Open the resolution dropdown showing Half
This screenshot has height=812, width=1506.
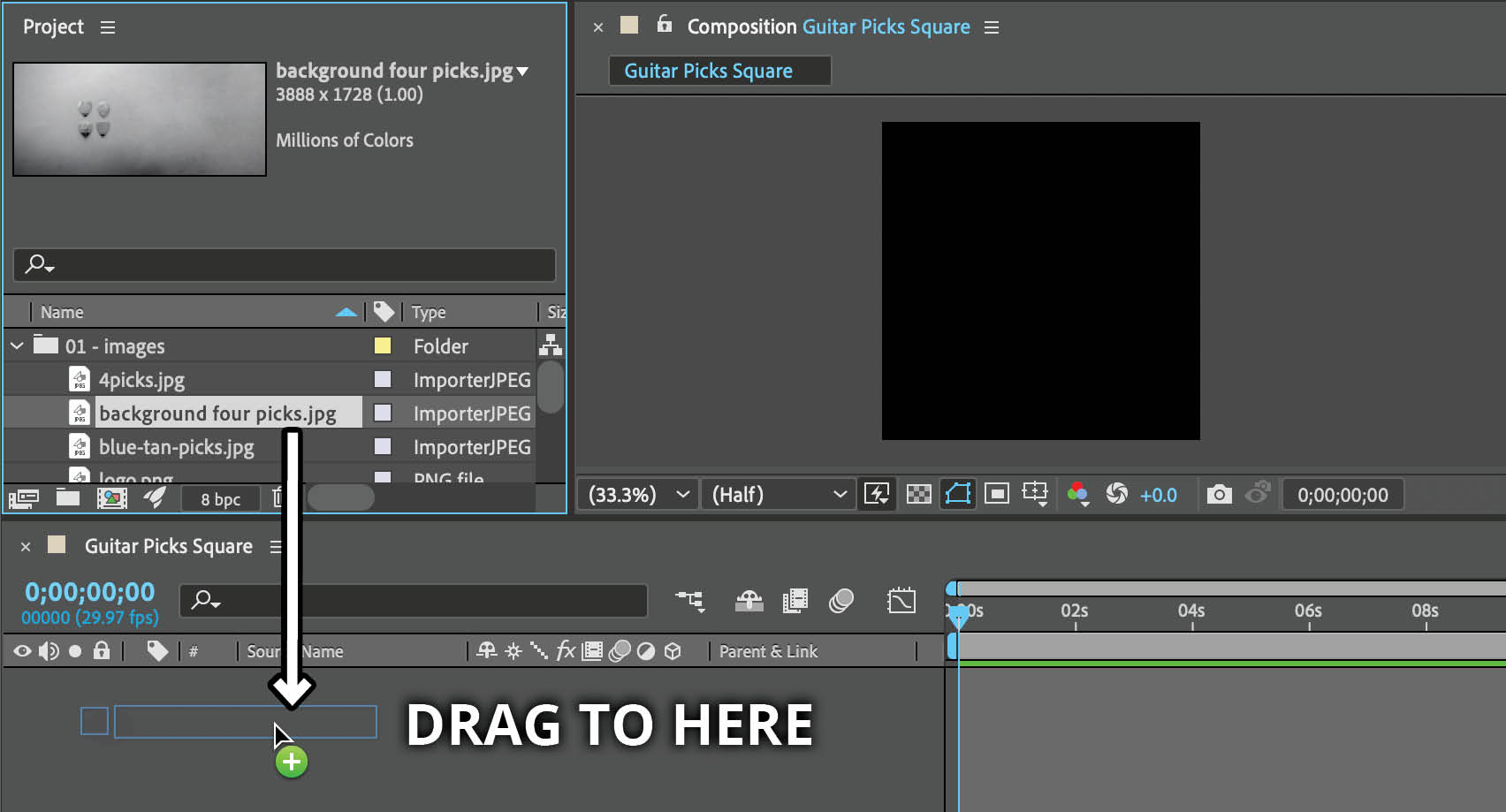coord(777,494)
